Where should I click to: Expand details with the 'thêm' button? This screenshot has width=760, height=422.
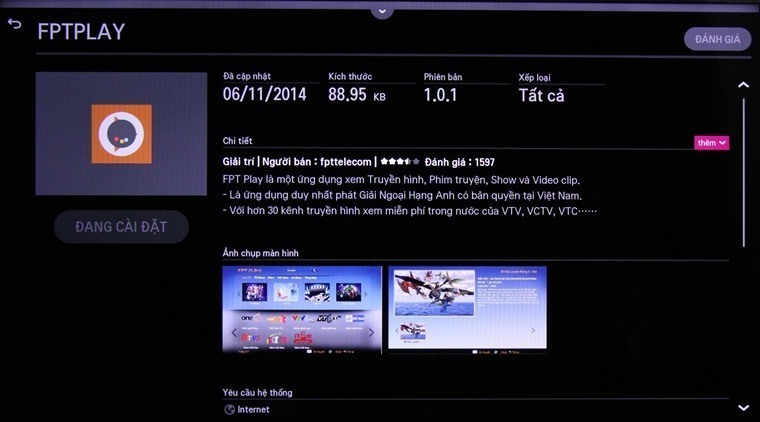(x=711, y=143)
